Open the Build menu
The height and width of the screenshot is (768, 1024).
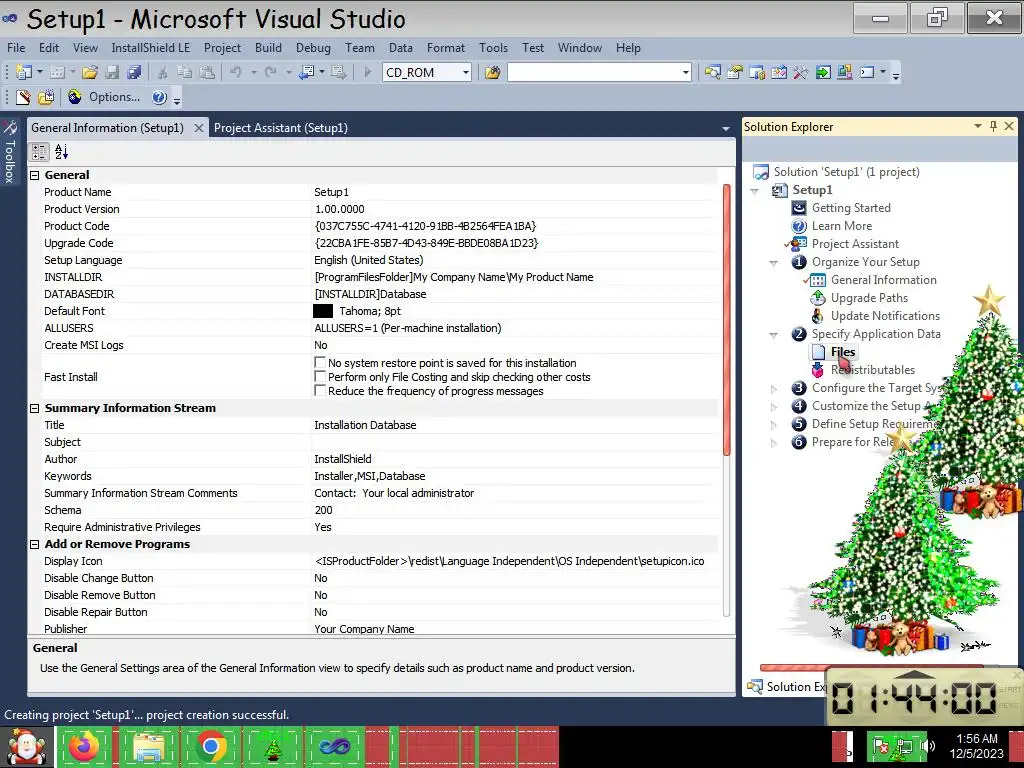(x=268, y=48)
